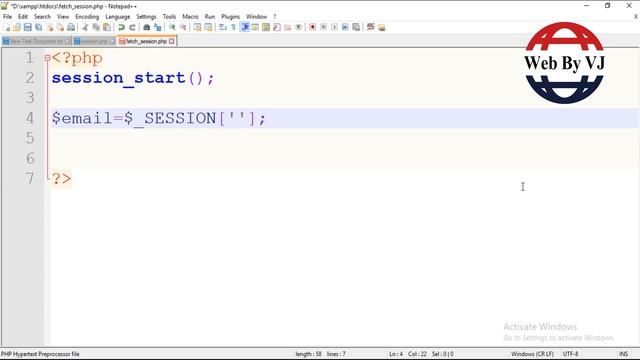Click the session_start(); code line
Viewport: 640px width, 360px height.
[x=133, y=78]
